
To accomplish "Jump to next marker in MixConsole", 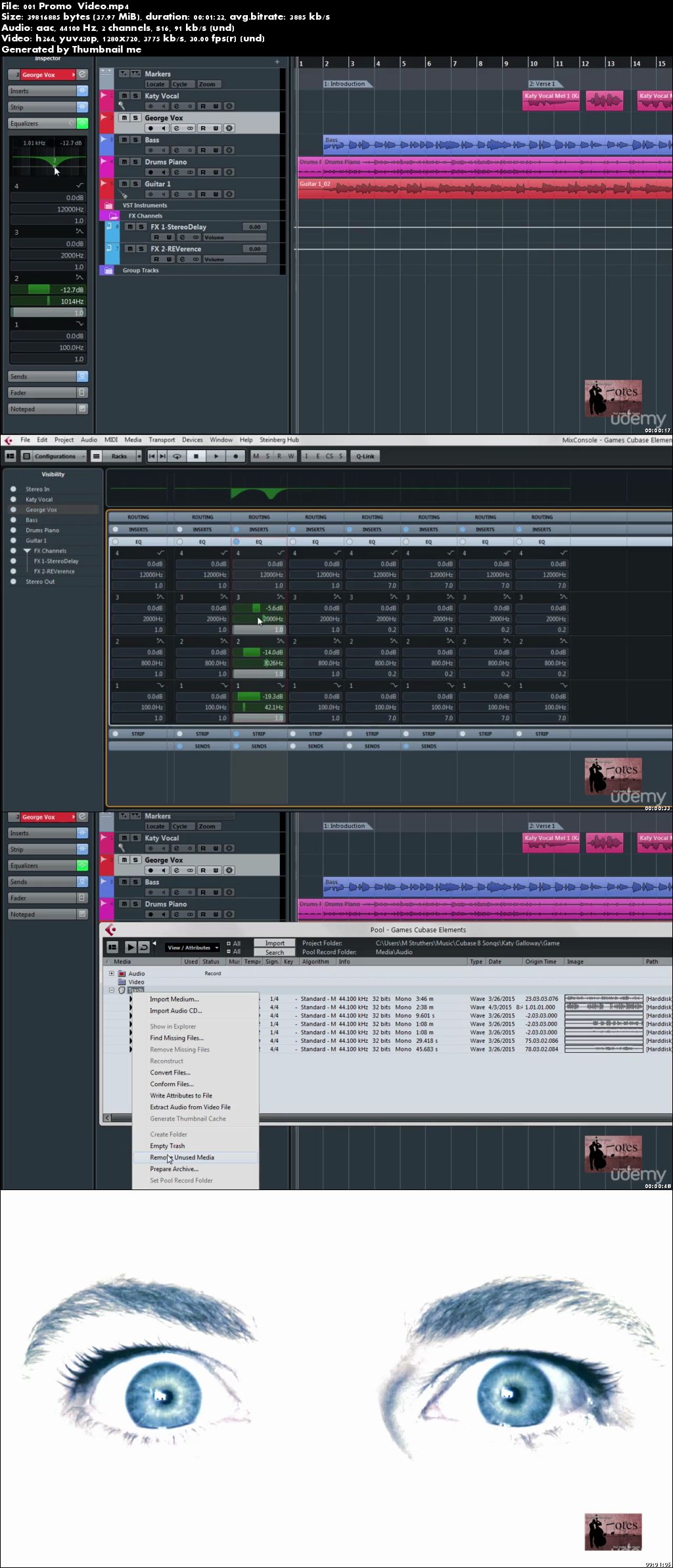I will point(164,456).
